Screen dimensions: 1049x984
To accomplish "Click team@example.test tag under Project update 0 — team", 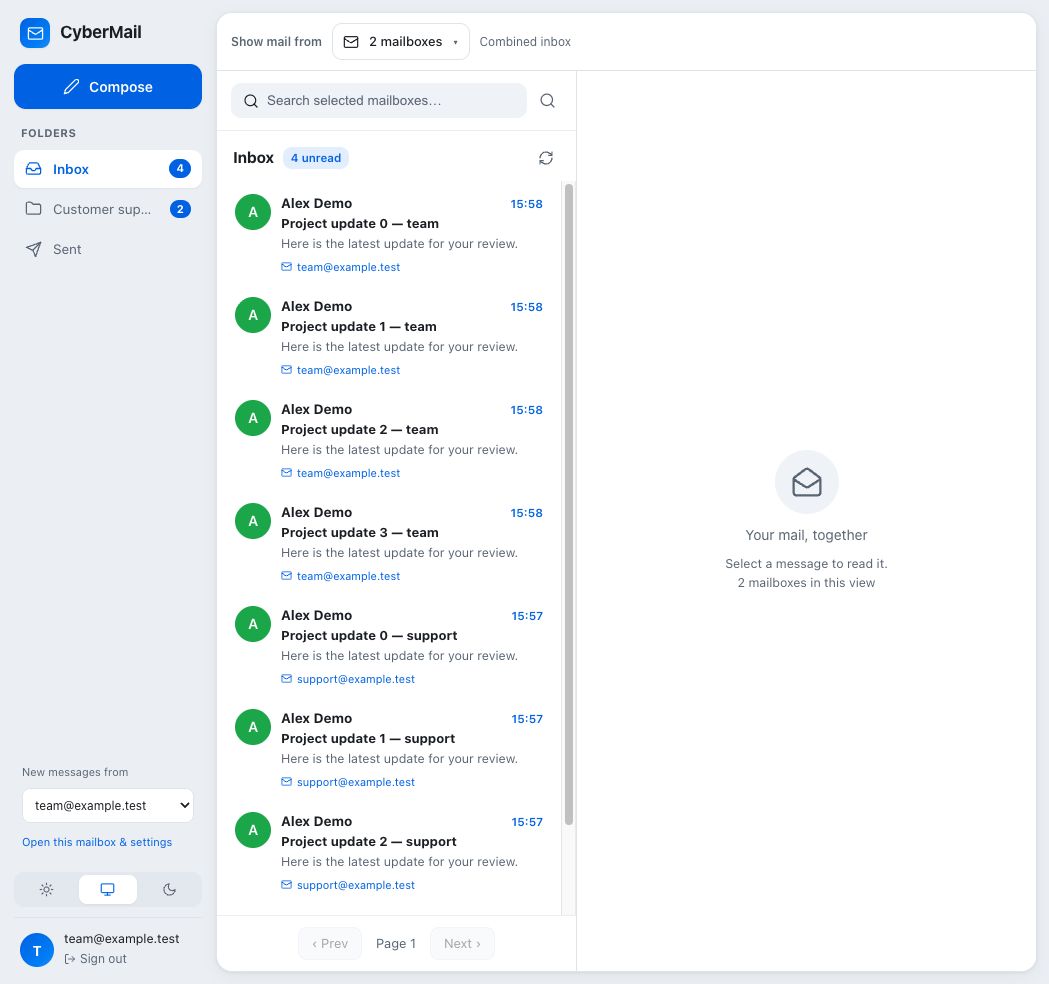I will click(341, 267).
